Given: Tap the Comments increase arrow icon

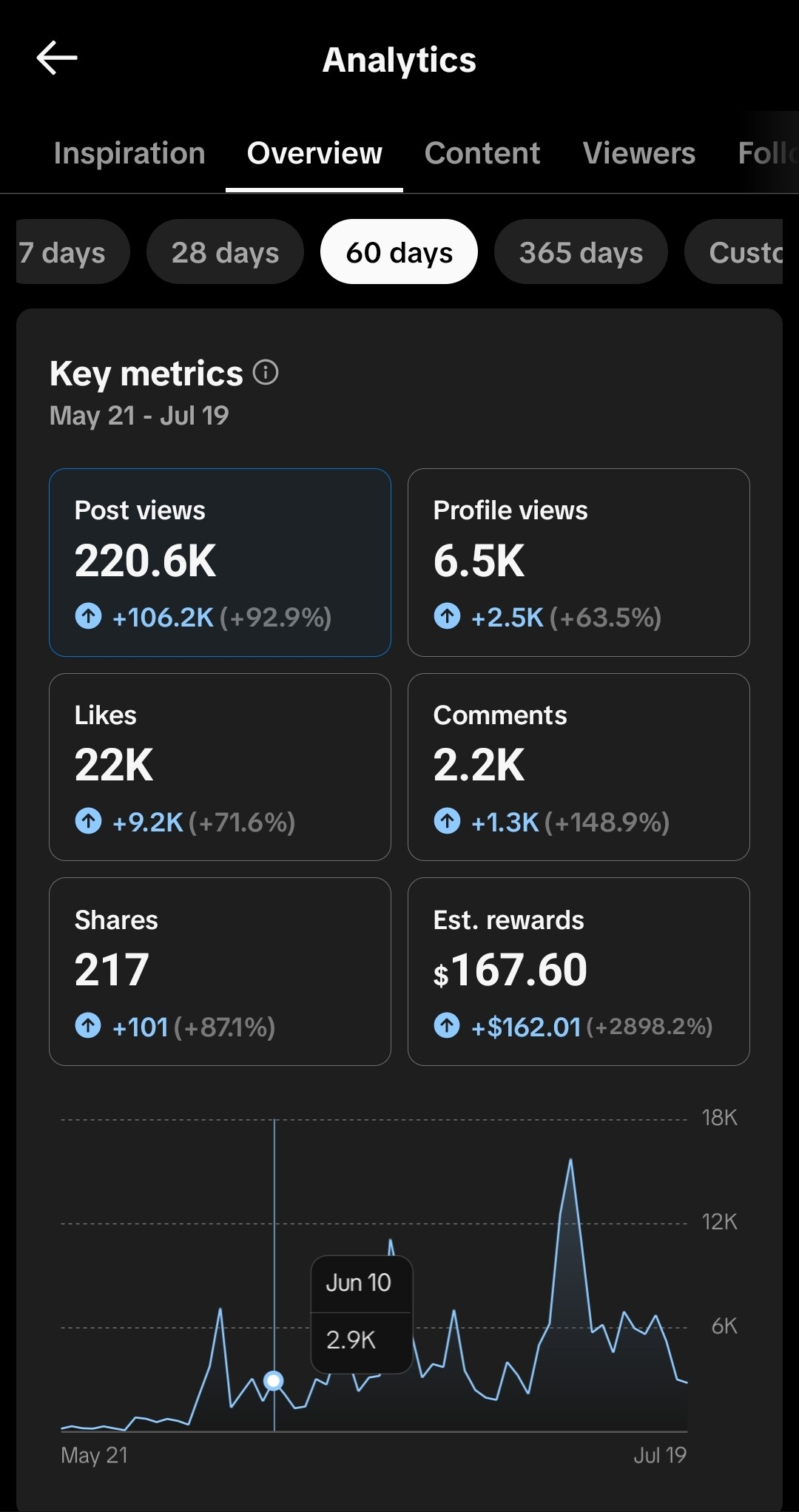Looking at the screenshot, I should 447,820.
